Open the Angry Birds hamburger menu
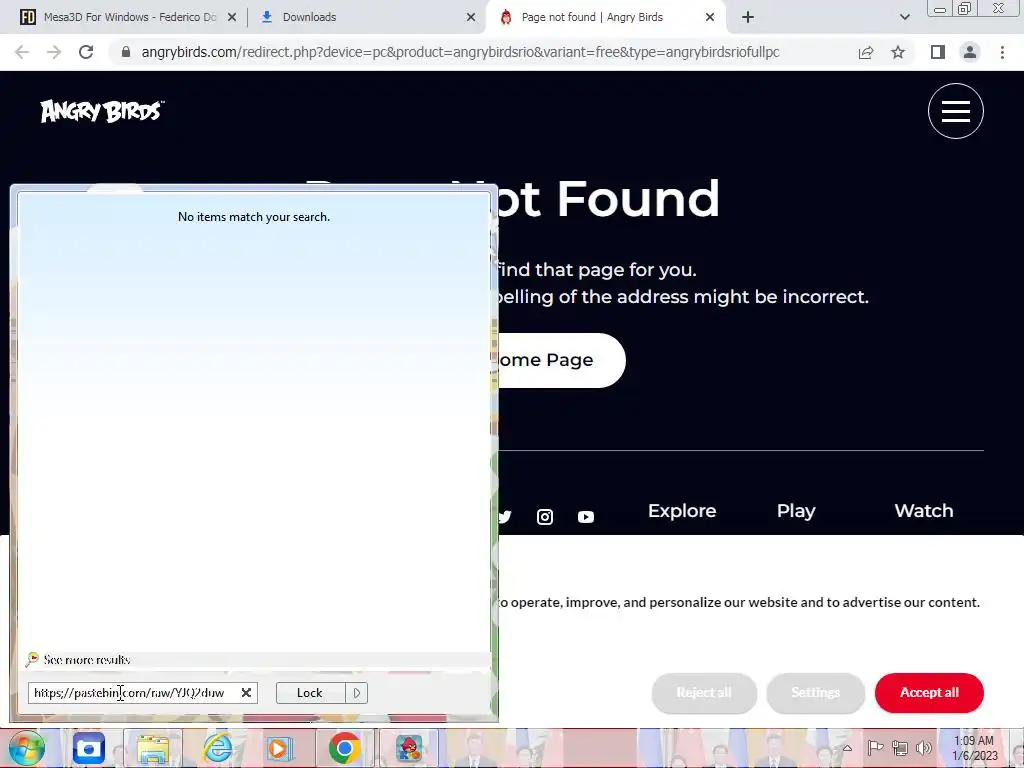This screenshot has height=768, width=1024. pos(955,111)
